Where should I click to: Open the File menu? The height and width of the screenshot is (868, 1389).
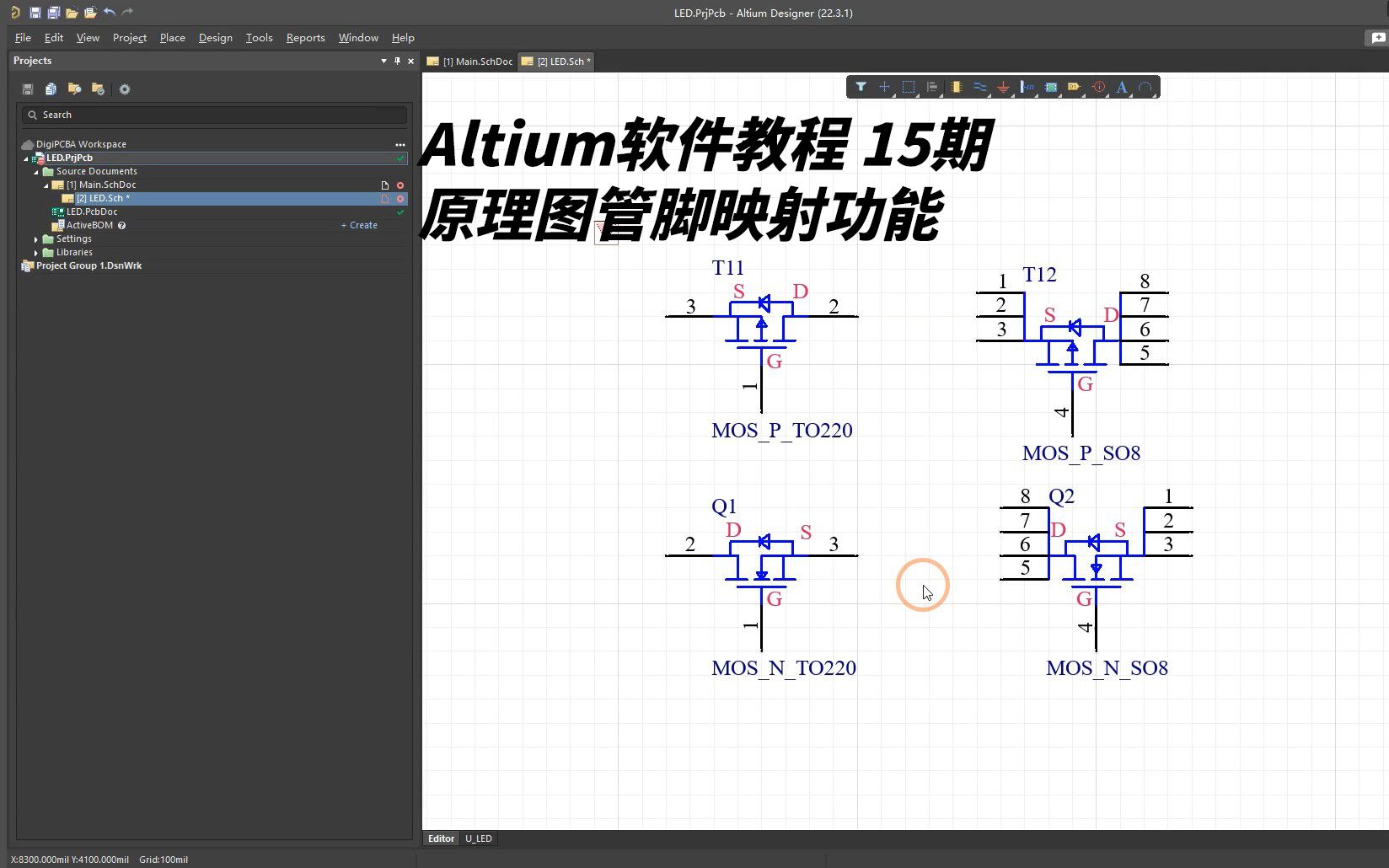point(23,38)
